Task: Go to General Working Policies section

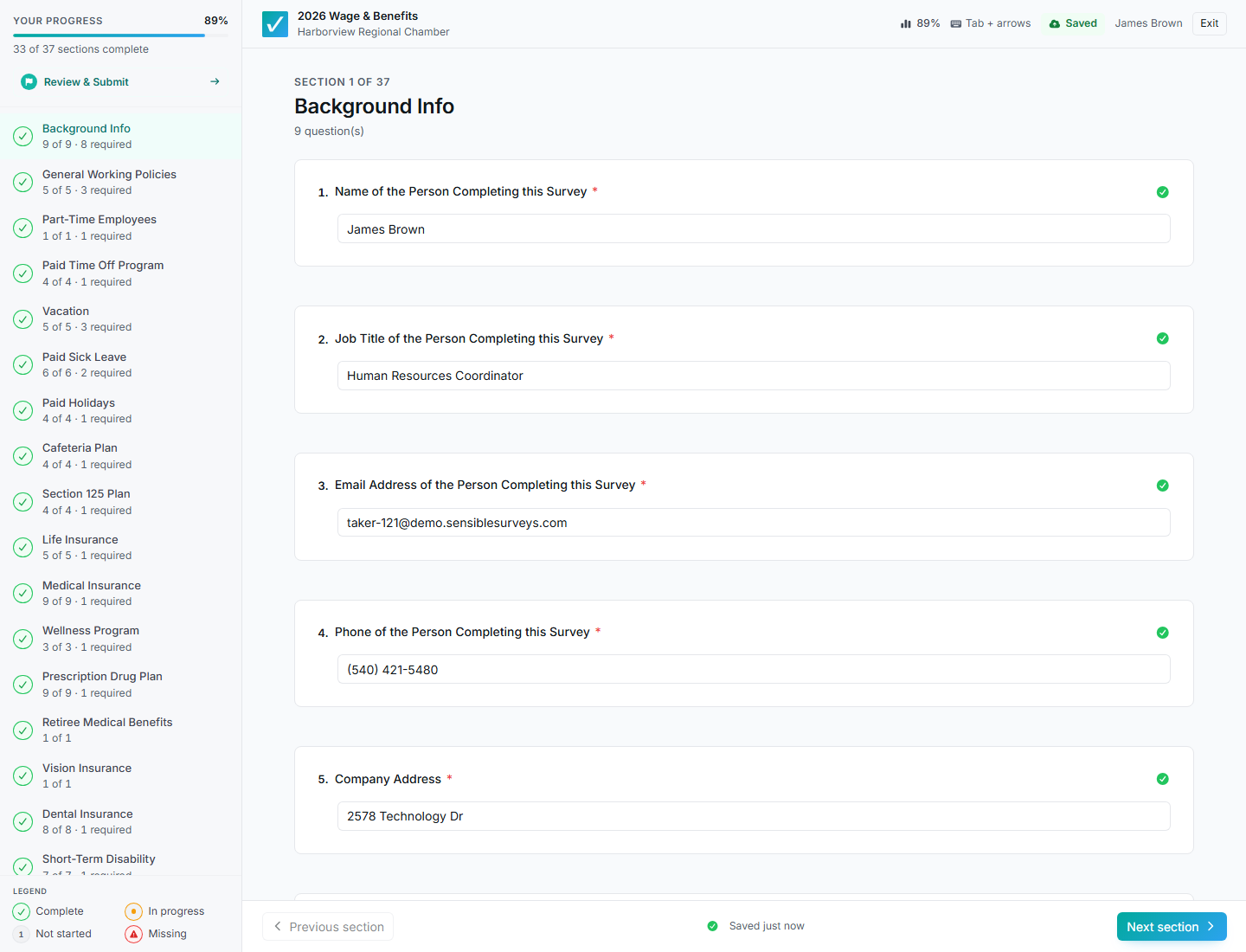Action: point(120,182)
